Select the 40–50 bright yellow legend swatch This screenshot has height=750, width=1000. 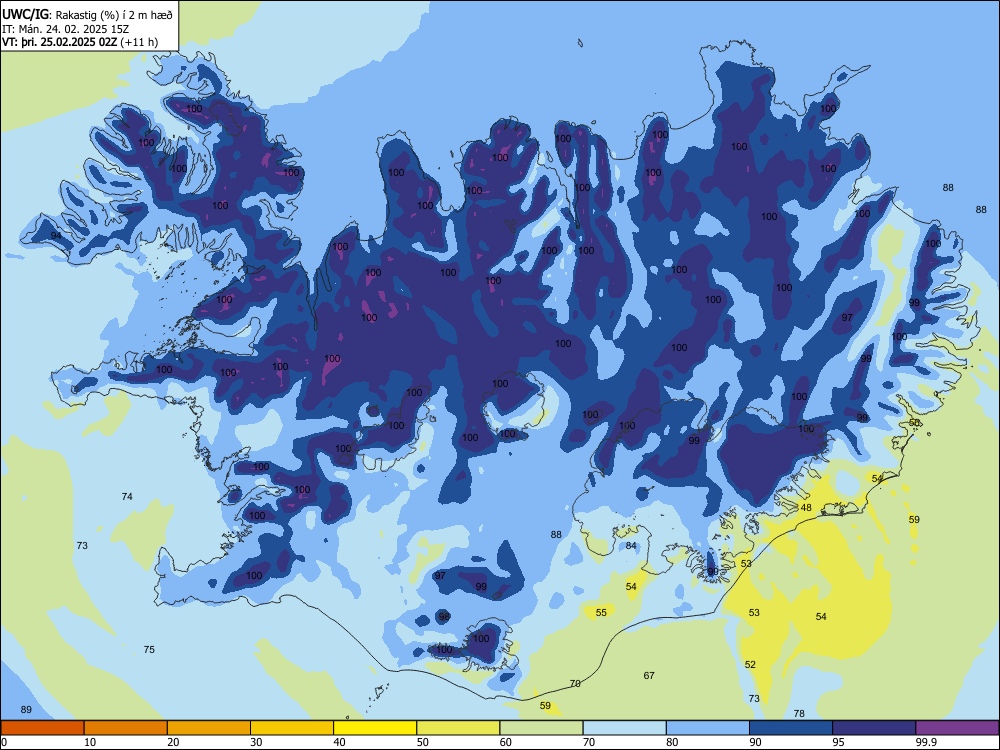375,728
